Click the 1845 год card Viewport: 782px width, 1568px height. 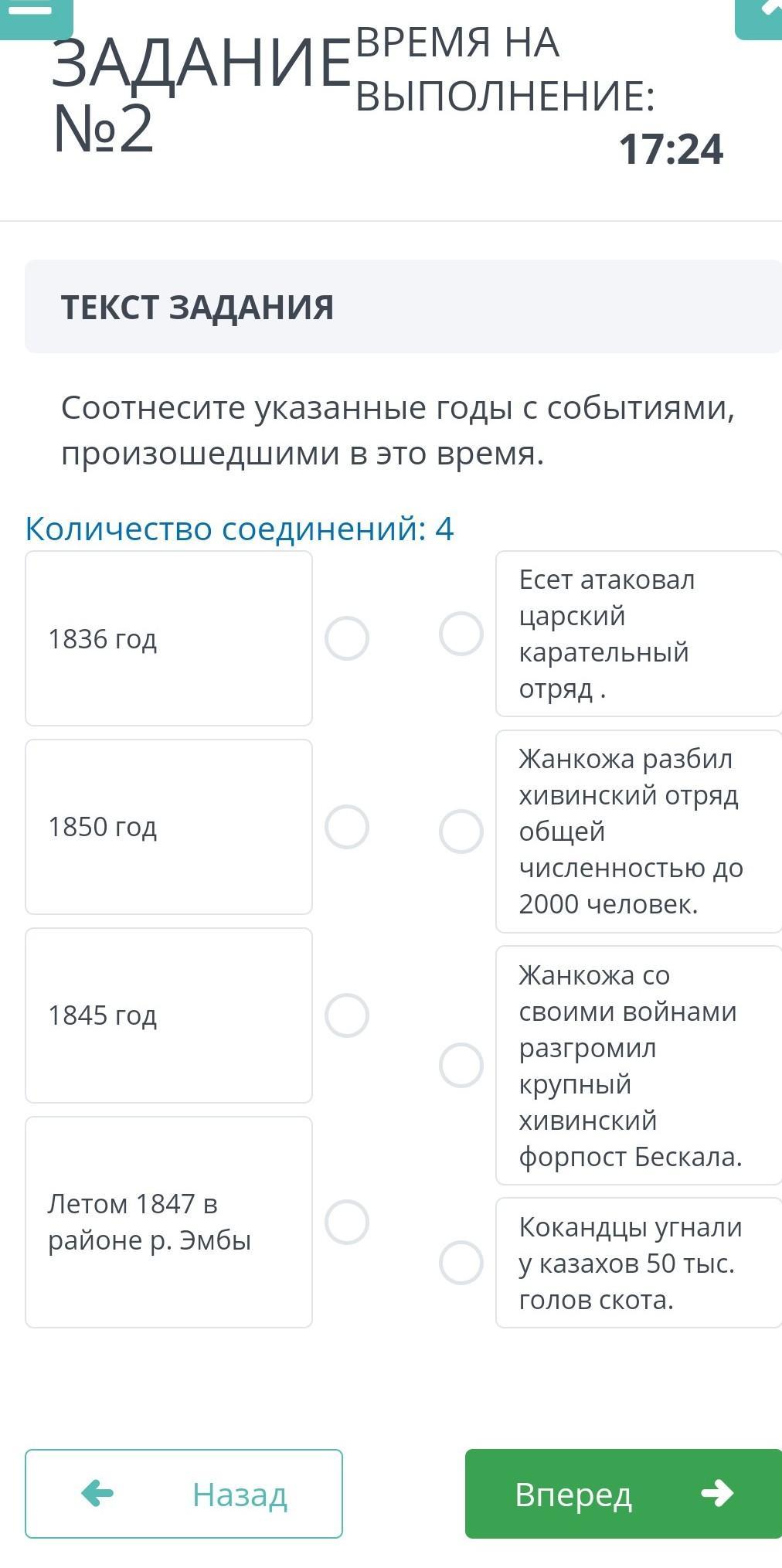(x=168, y=1015)
